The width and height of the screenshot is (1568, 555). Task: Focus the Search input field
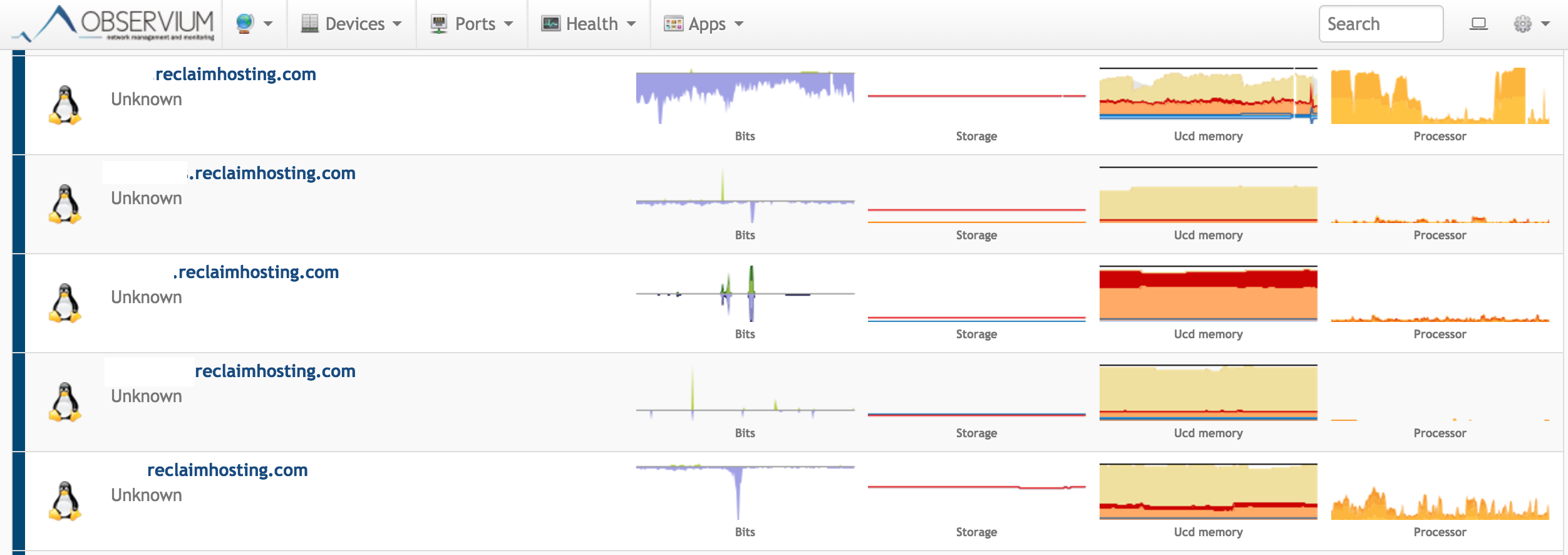click(1381, 24)
